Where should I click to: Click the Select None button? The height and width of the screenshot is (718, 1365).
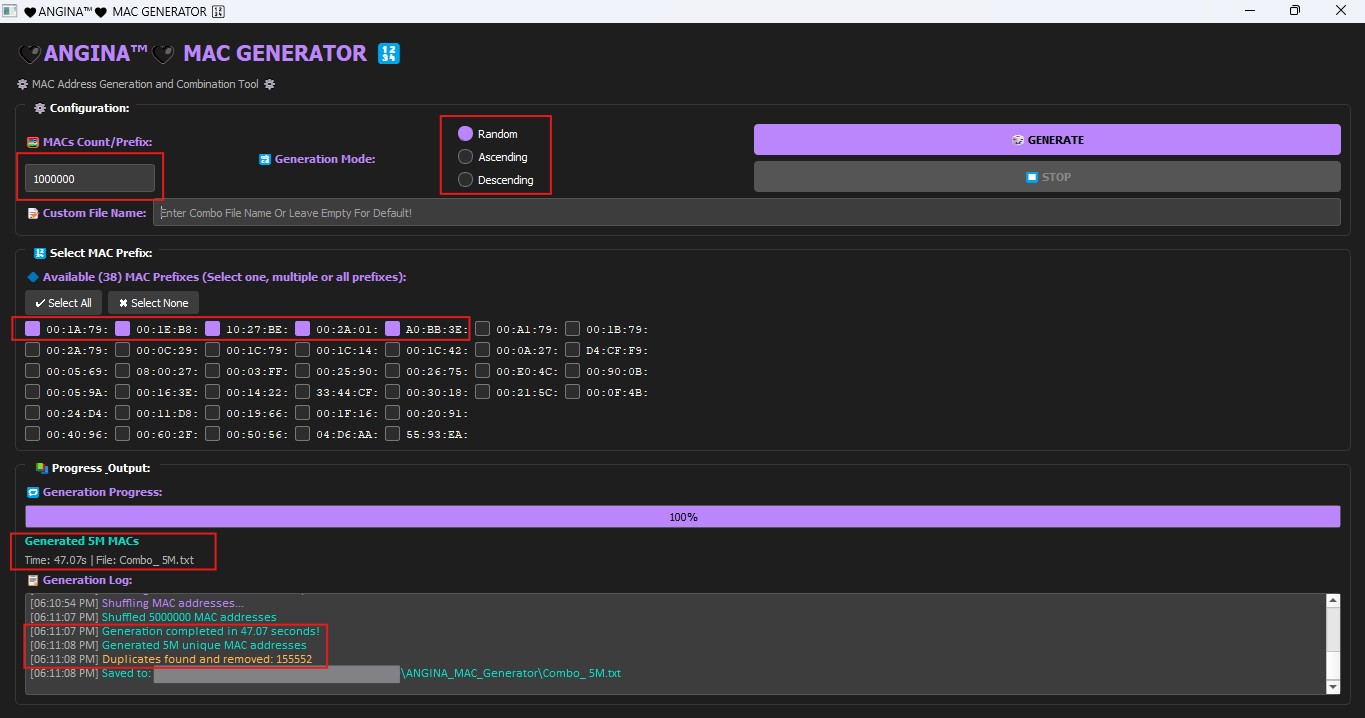coord(154,303)
